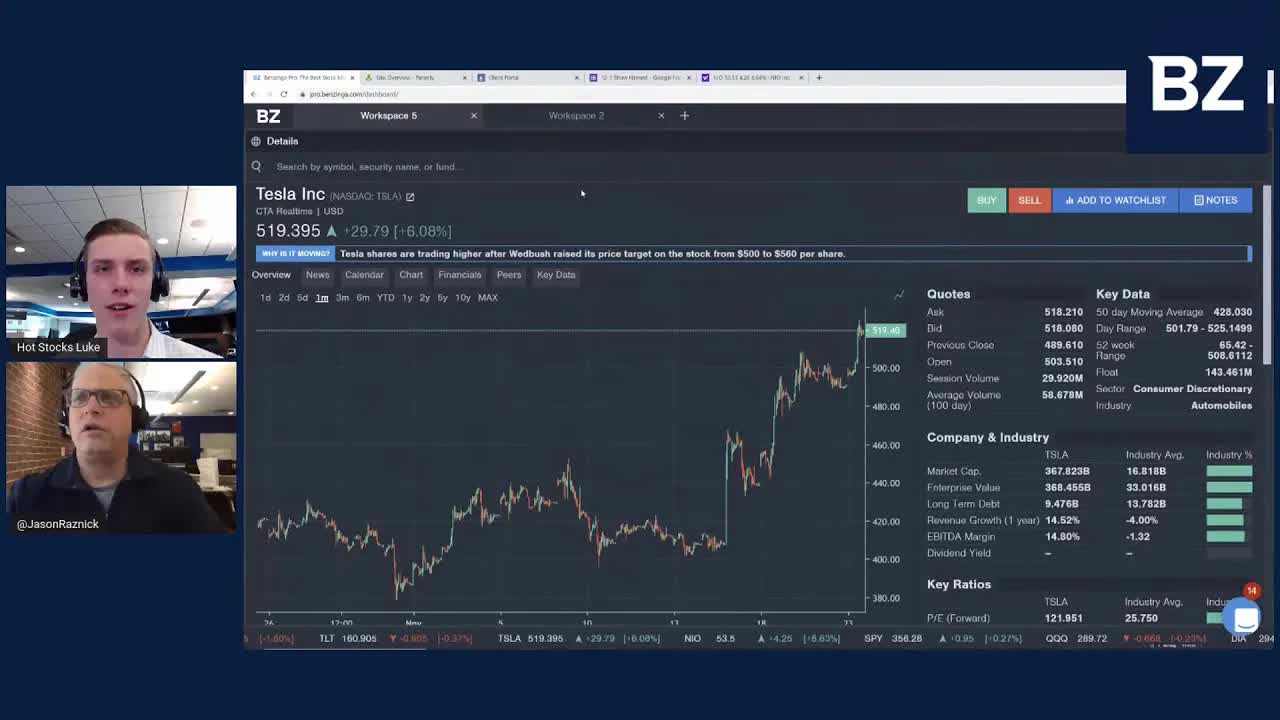The image size is (1280, 720).
Task: Click the Ask value 518.210
Action: [1063, 312]
